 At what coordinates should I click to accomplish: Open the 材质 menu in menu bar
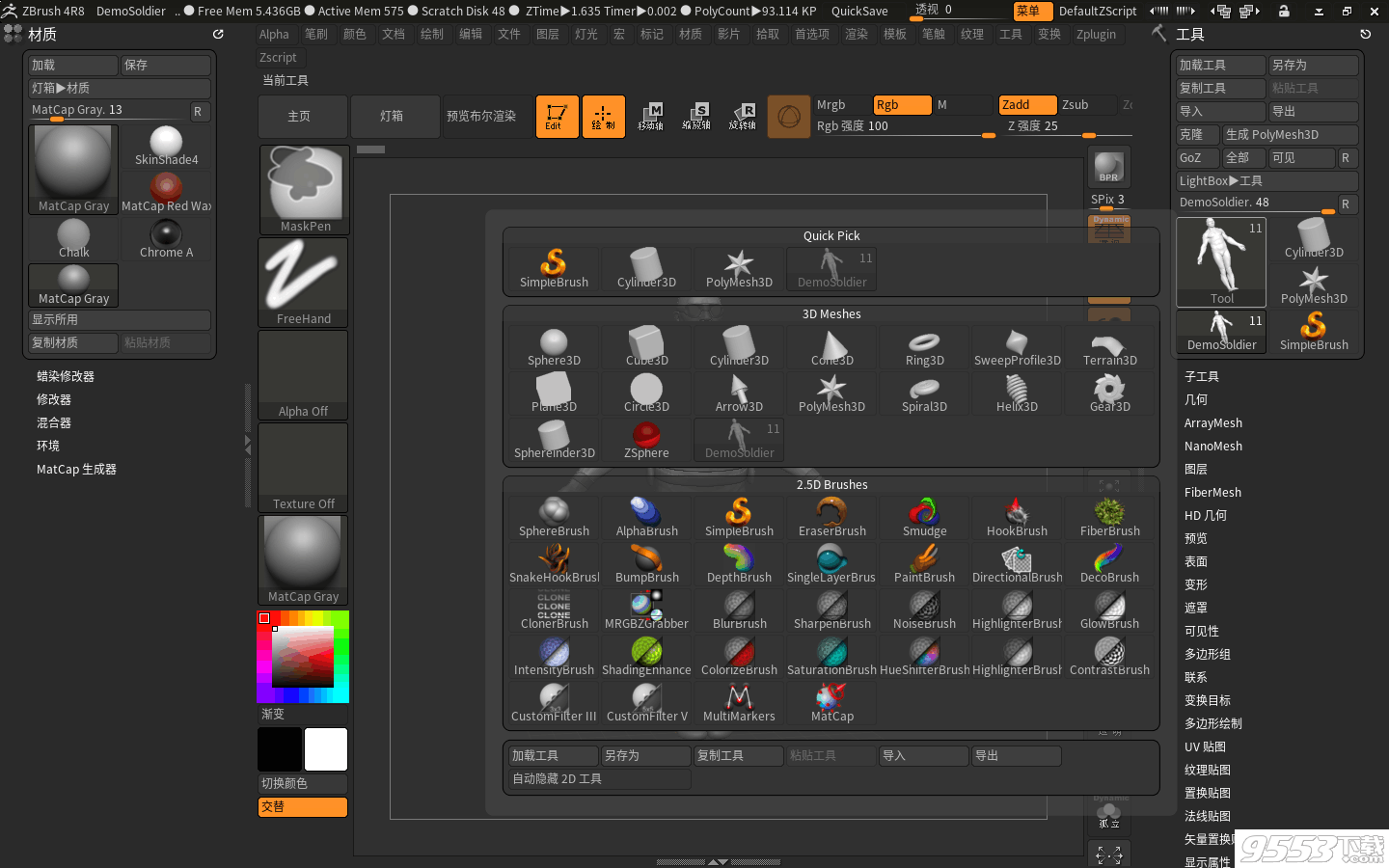pyautogui.click(x=691, y=35)
